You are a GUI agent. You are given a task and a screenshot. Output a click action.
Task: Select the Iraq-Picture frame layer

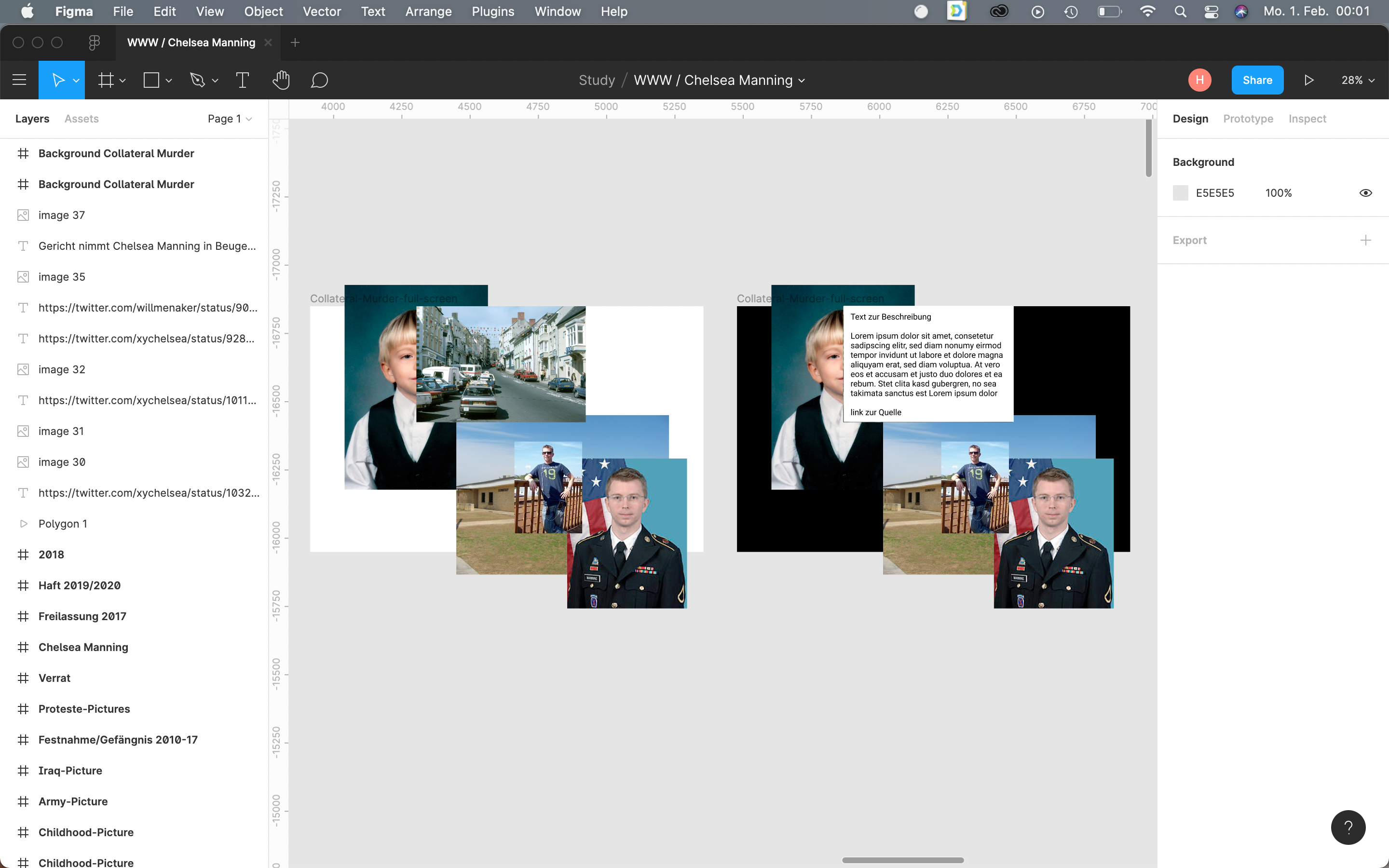pyautogui.click(x=70, y=771)
